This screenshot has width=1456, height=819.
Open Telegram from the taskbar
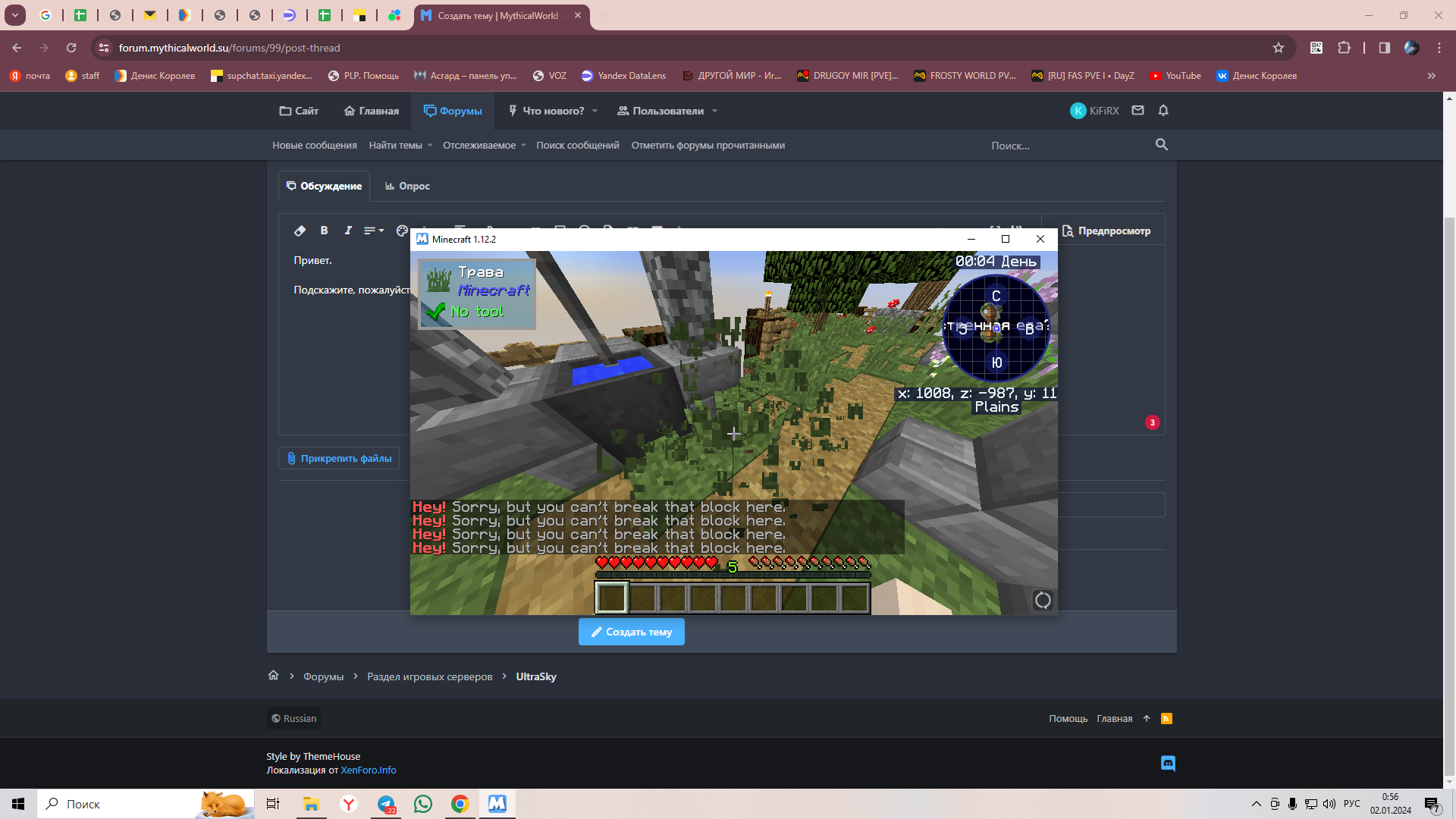tap(386, 804)
